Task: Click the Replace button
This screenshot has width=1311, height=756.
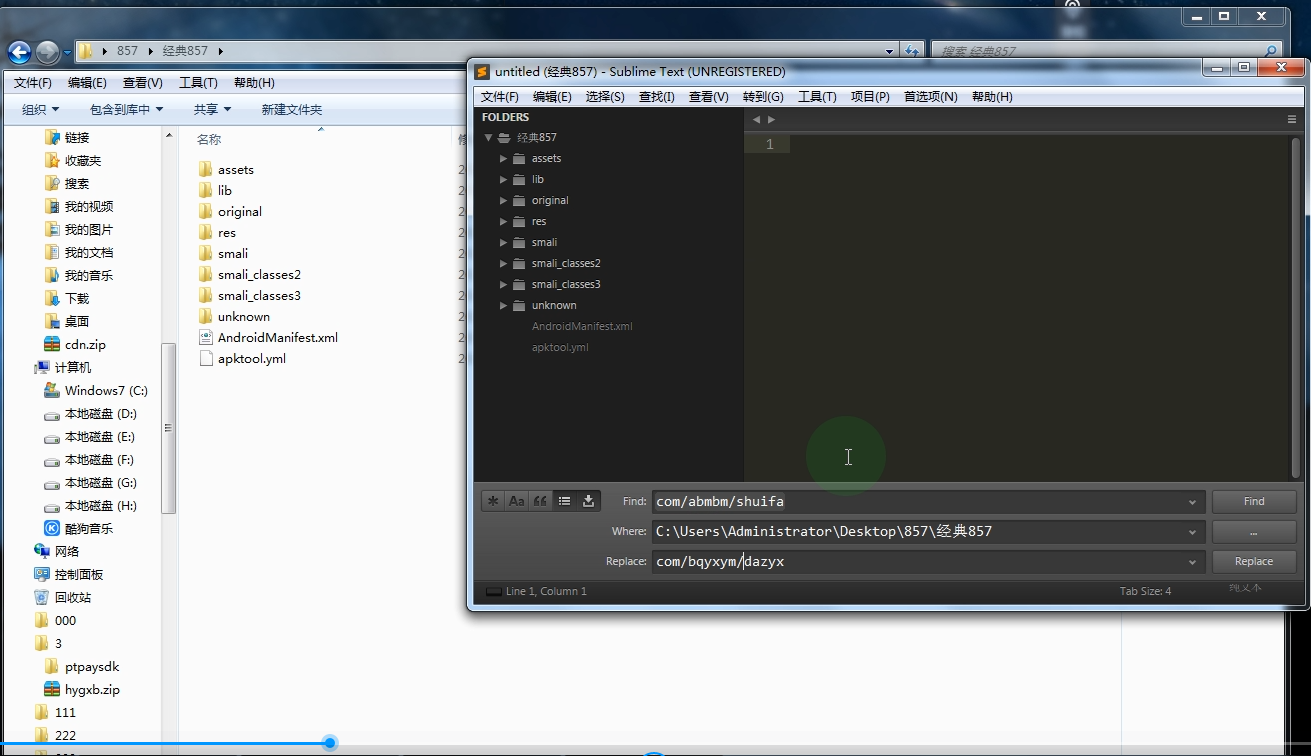Action: click(x=1253, y=562)
